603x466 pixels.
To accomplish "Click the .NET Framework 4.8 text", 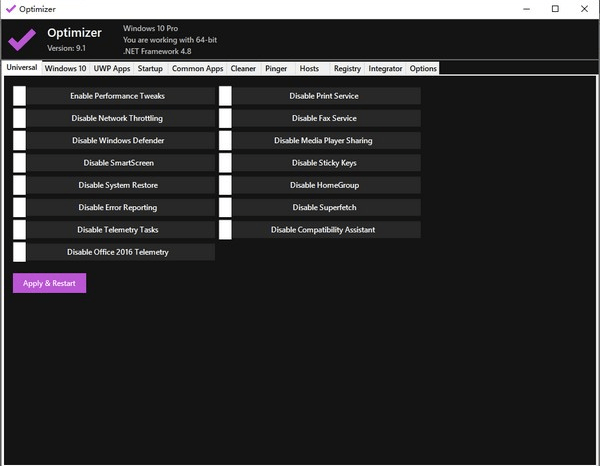I will click(157, 52).
